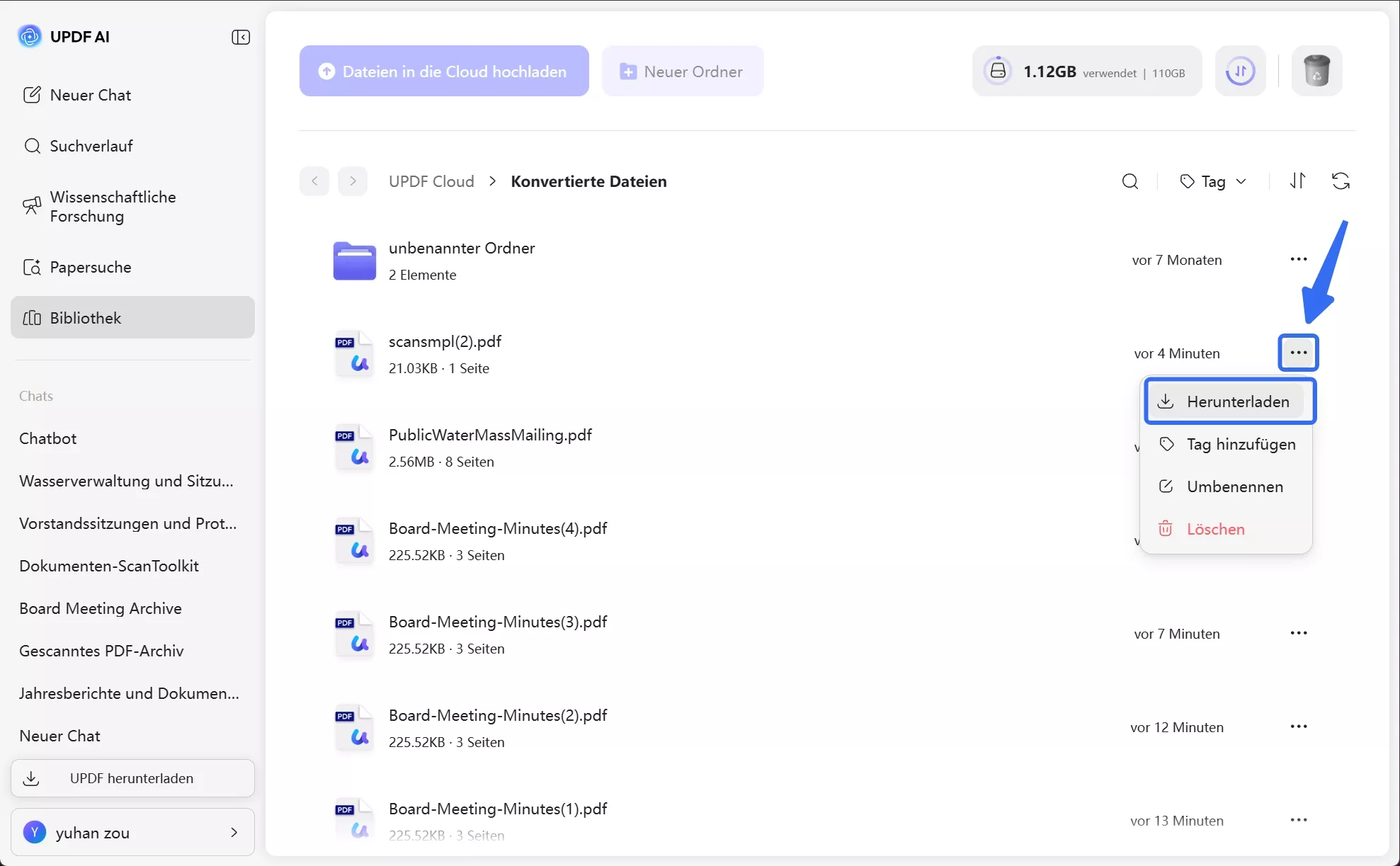Collapse the sidebar panel icon
Image resolution: width=1400 pixels, height=866 pixels.
pyautogui.click(x=241, y=37)
